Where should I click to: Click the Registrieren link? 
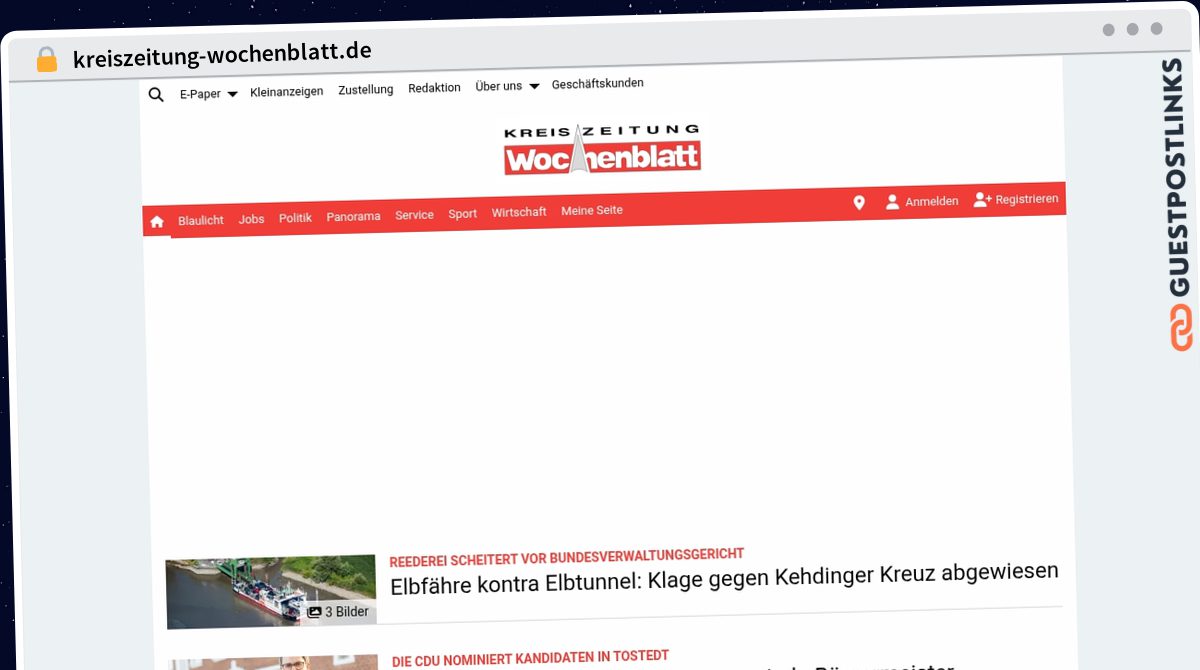click(x=1027, y=199)
